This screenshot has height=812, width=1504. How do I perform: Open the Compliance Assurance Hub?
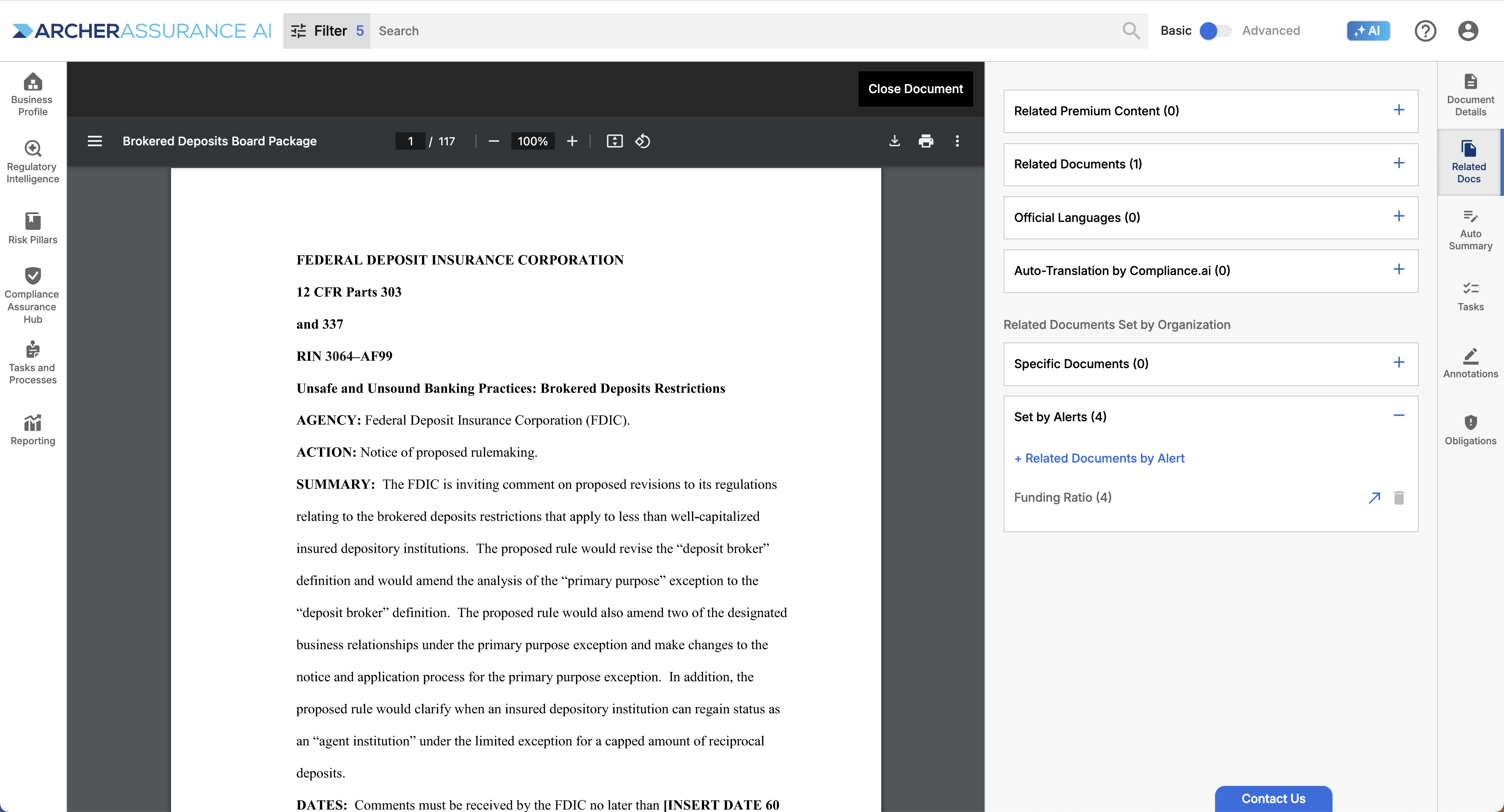click(x=33, y=295)
